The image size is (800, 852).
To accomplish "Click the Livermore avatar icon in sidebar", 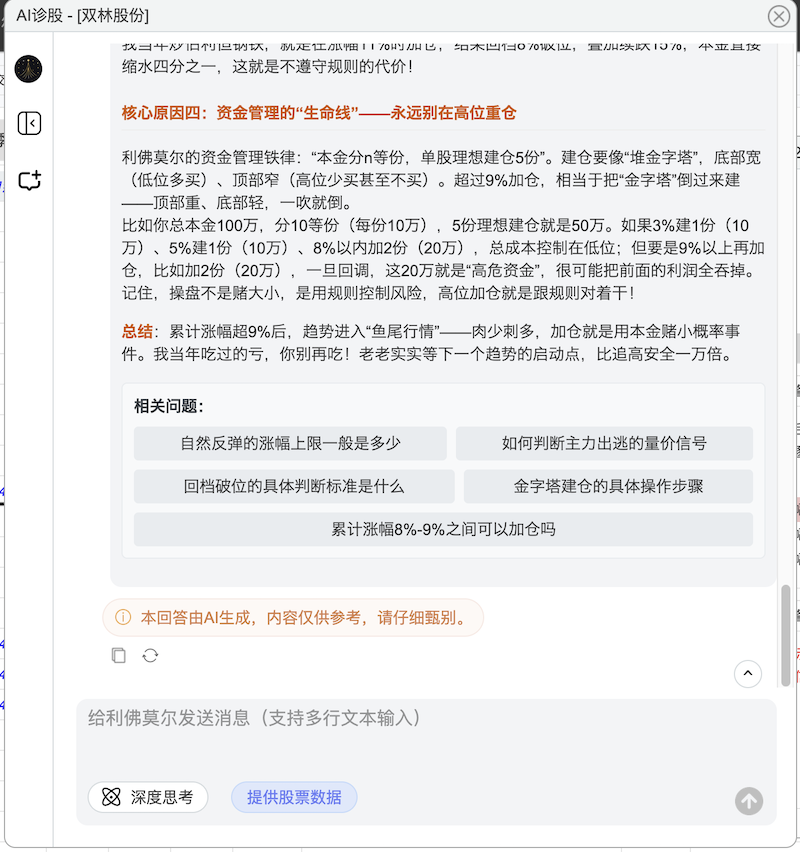I will (x=29, y=69).
